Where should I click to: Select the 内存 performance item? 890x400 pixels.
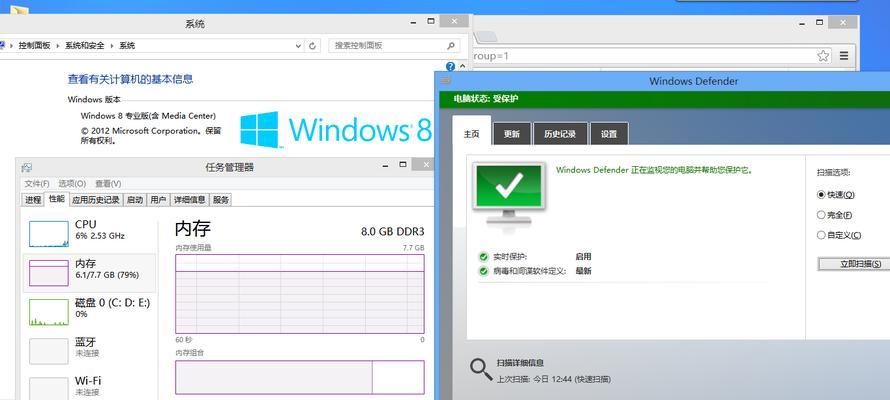click(89, 273)
